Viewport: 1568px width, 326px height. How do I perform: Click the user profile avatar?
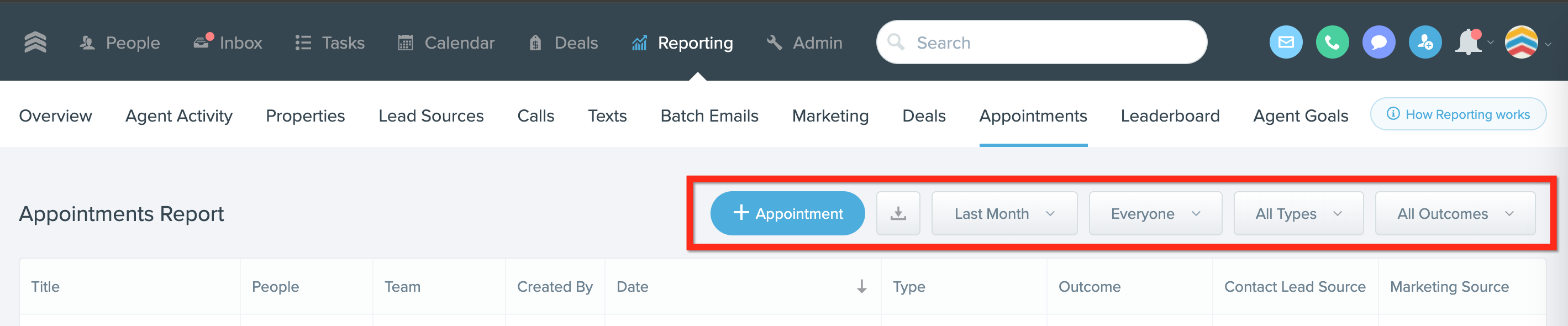(1521, 43)
